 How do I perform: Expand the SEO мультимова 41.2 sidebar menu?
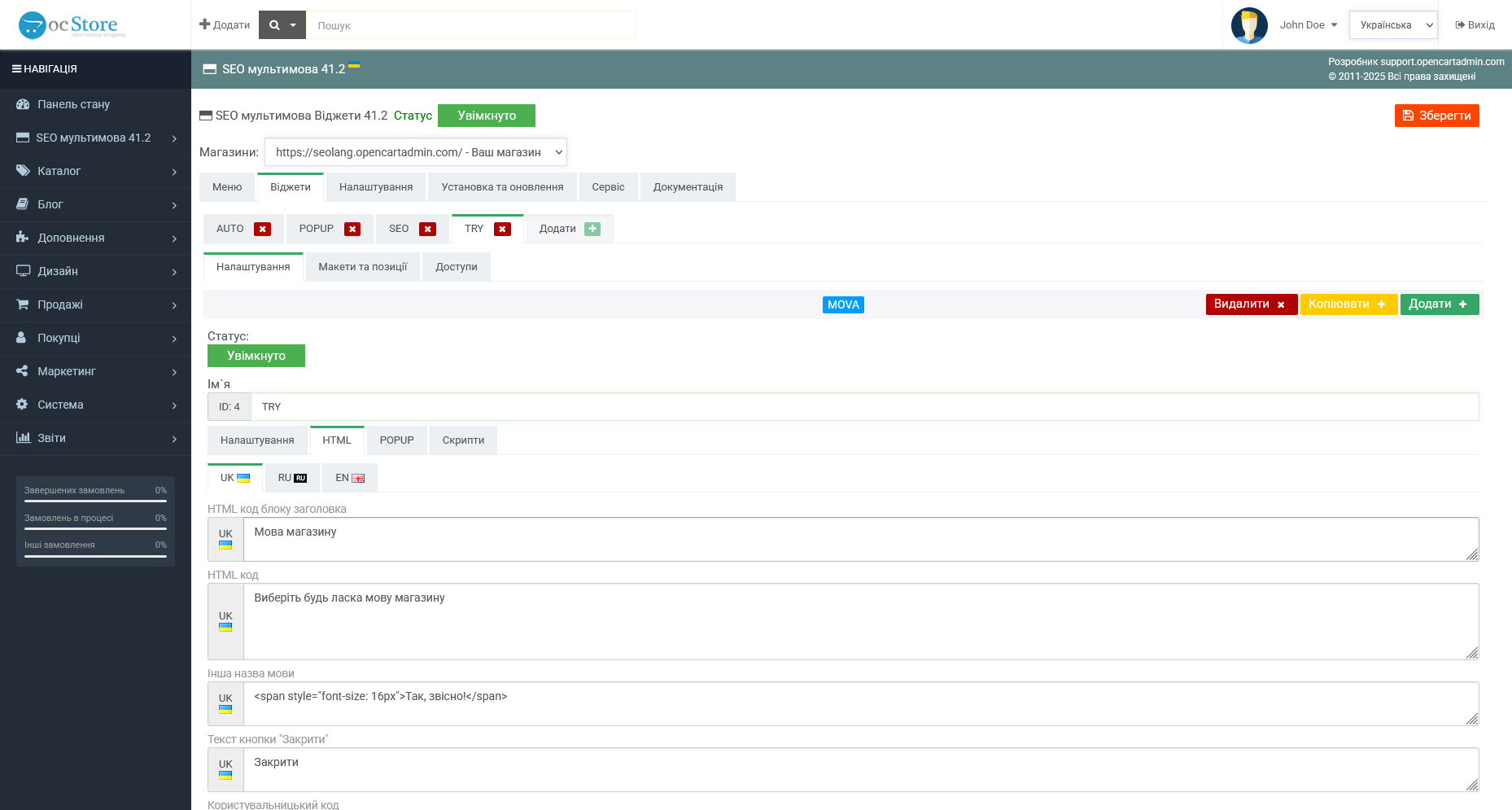pos(95,138)
